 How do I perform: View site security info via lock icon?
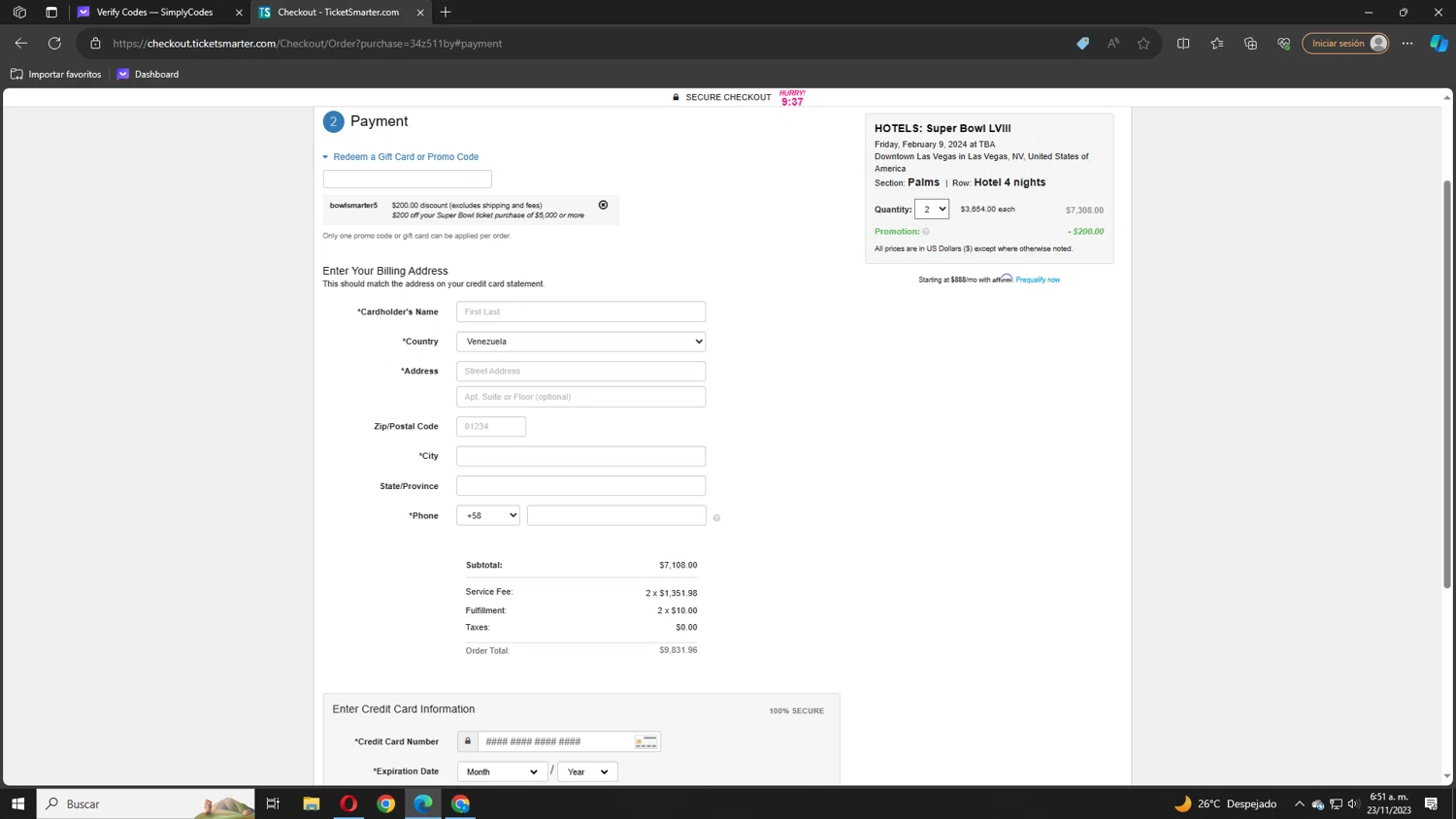[x=95, y=44]
